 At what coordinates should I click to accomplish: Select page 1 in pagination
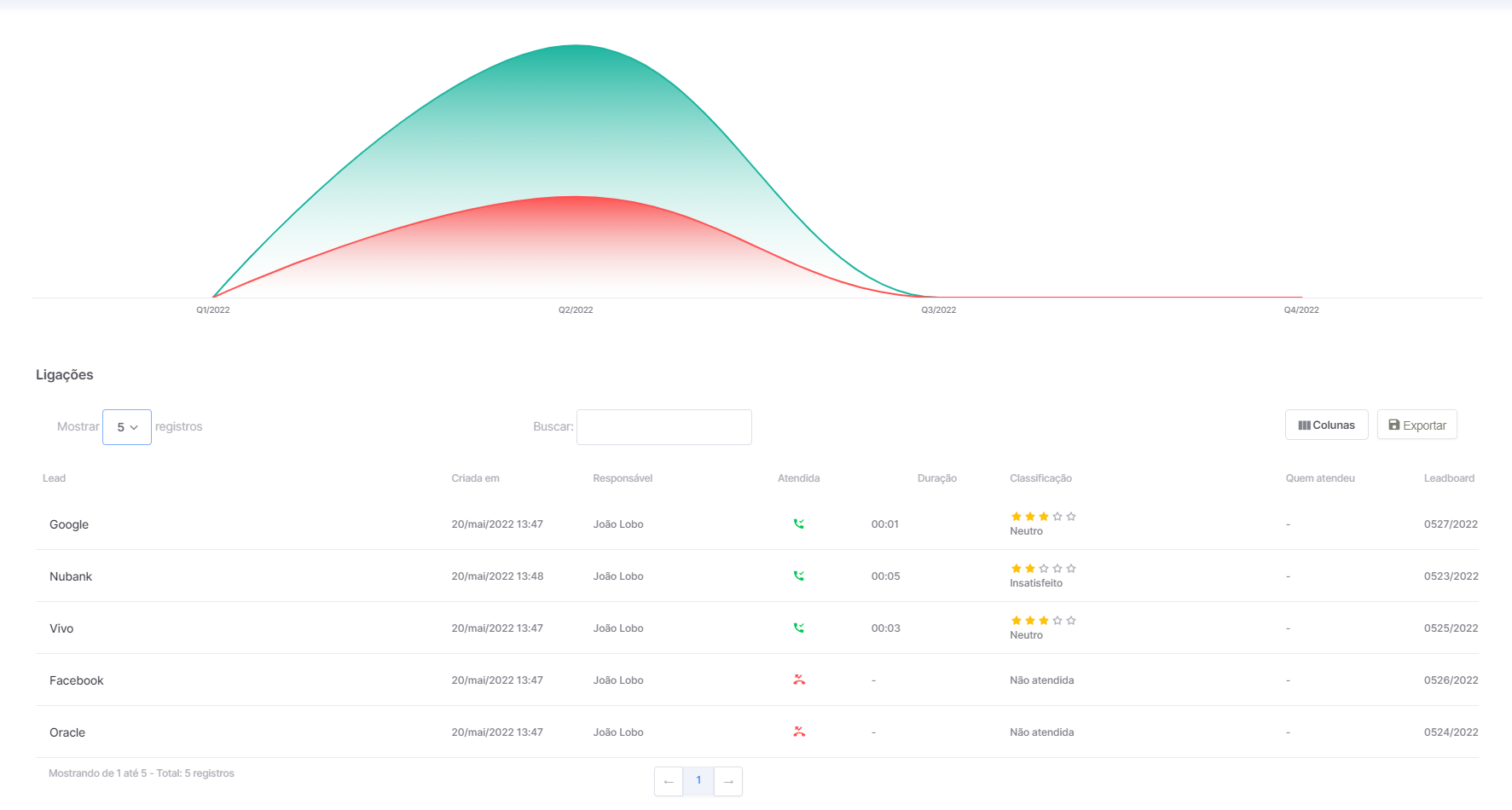698,781
